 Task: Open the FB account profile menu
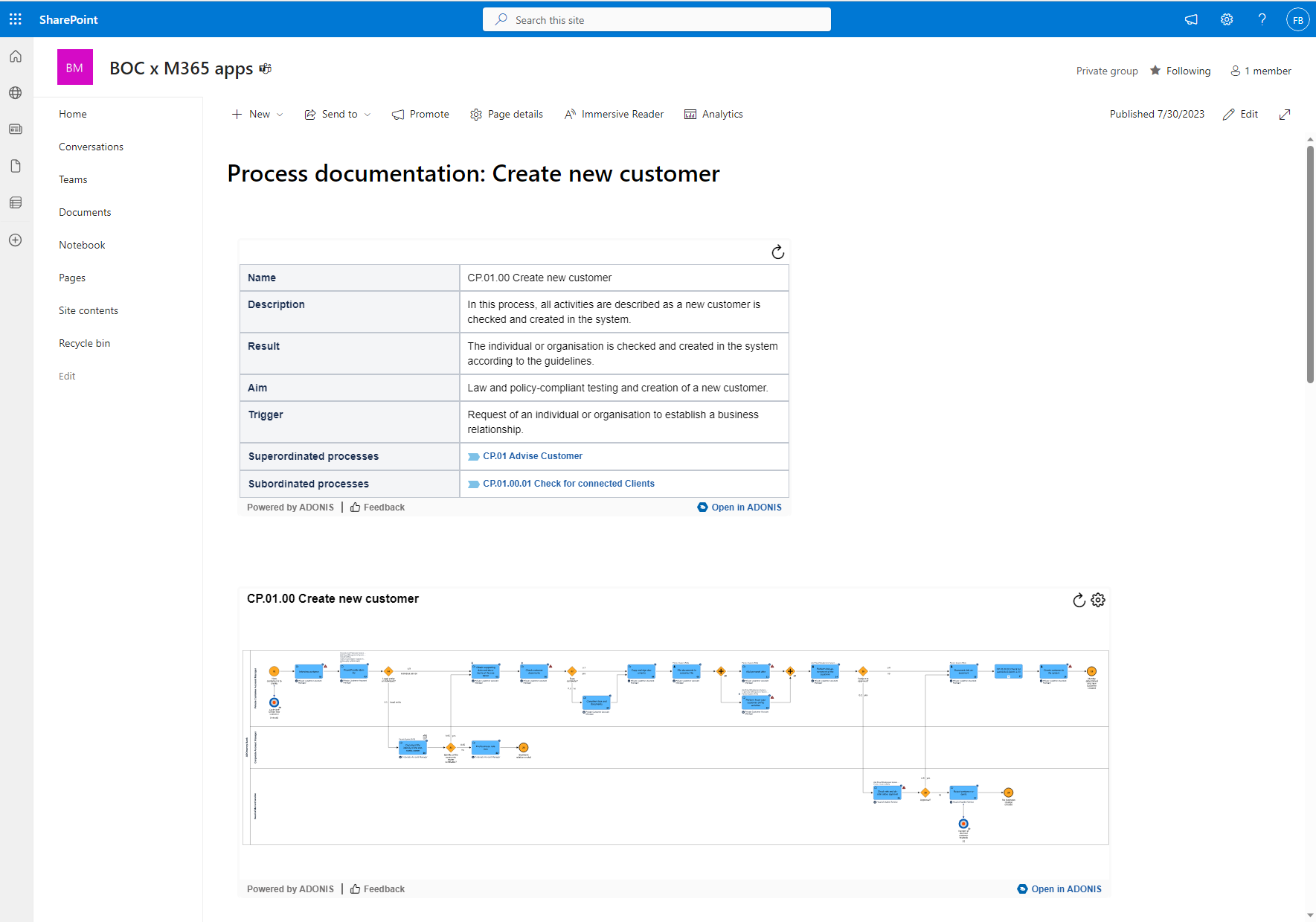1297,20
